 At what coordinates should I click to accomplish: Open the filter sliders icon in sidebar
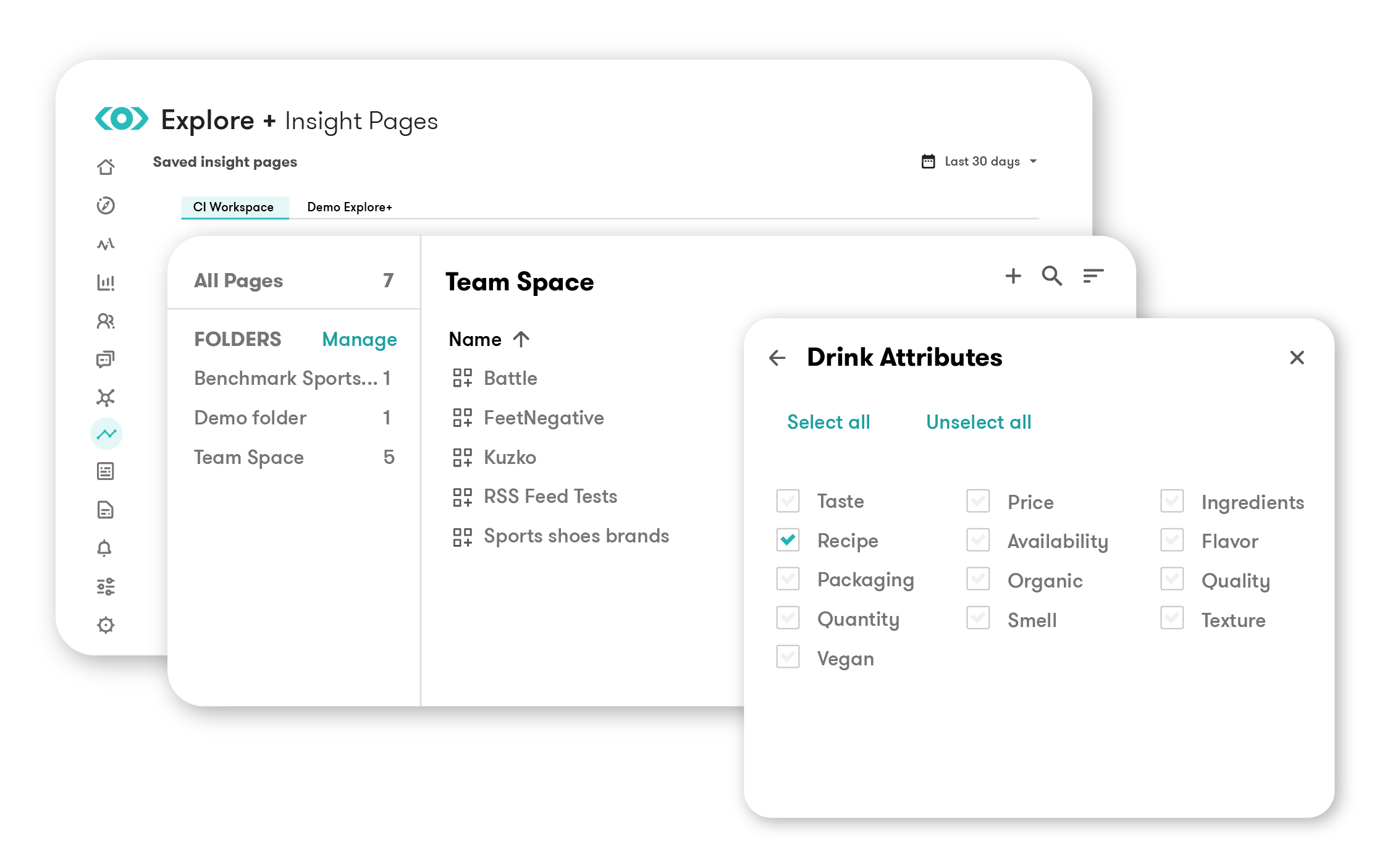(x=106, y=586)
